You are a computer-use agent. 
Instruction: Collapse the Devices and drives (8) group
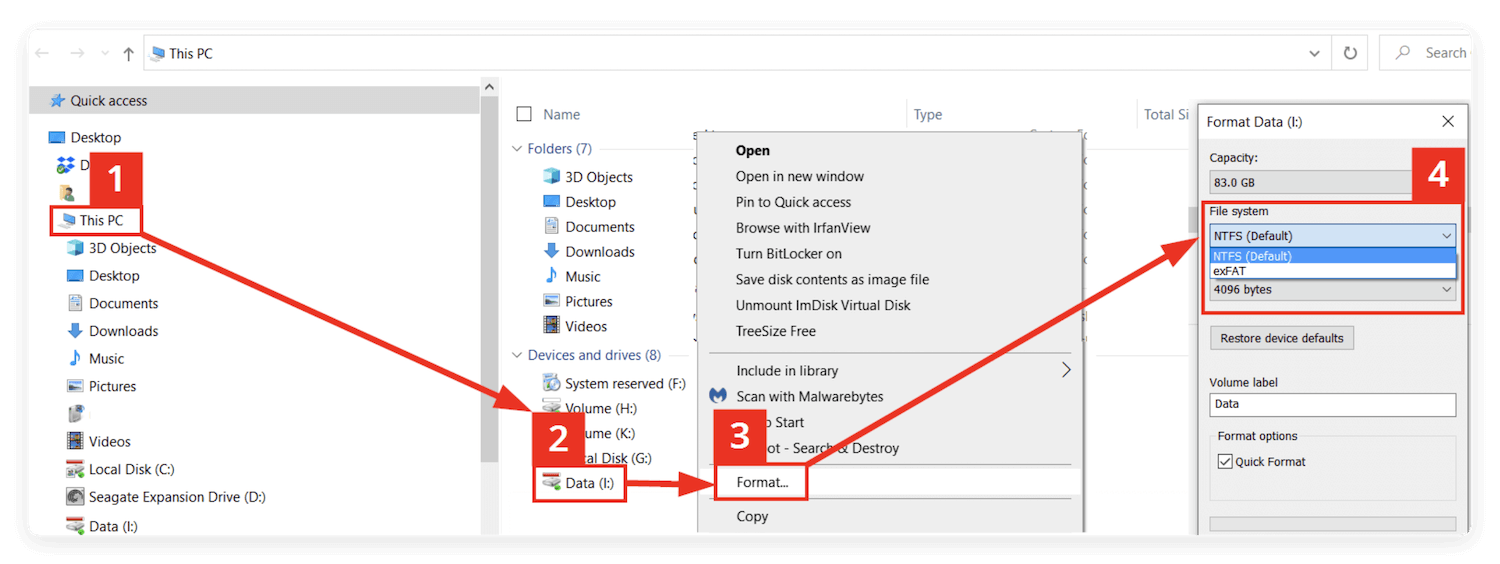517,355
